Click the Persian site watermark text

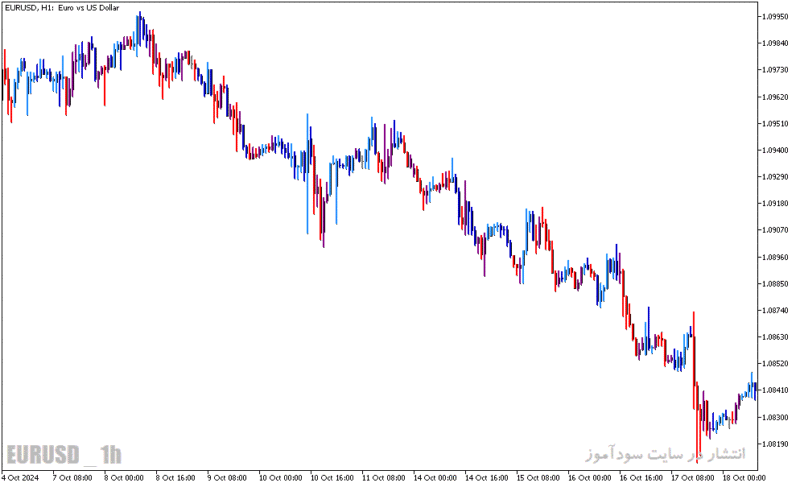[665, 453]
